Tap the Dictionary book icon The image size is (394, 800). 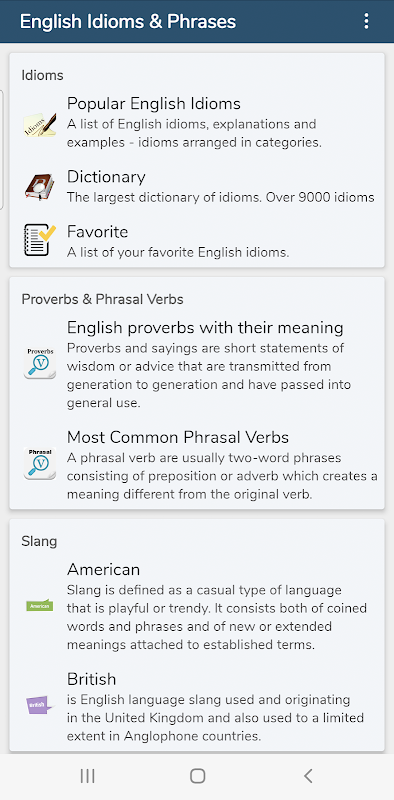(40, 188)
